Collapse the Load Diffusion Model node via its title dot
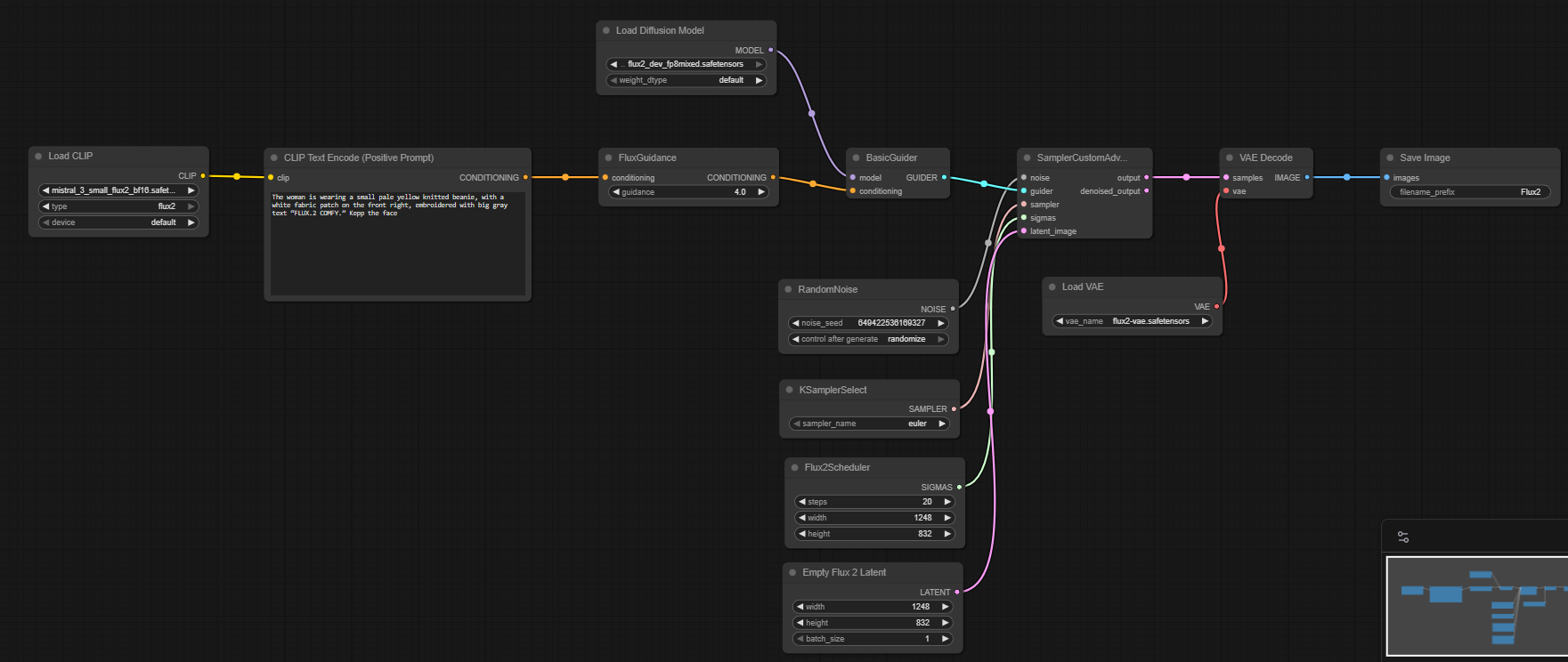 tap(606, 30)
